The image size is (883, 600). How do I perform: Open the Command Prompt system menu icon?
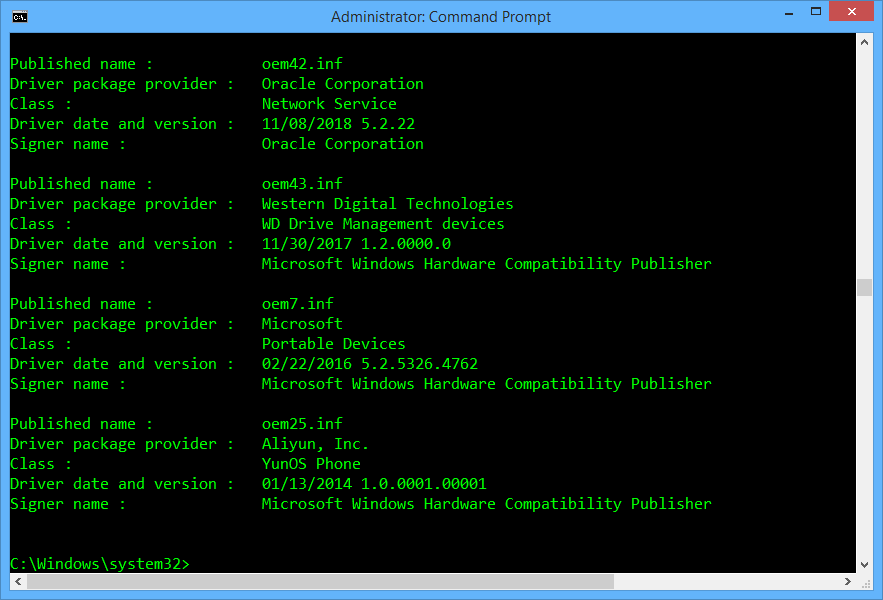coord(20,17)
